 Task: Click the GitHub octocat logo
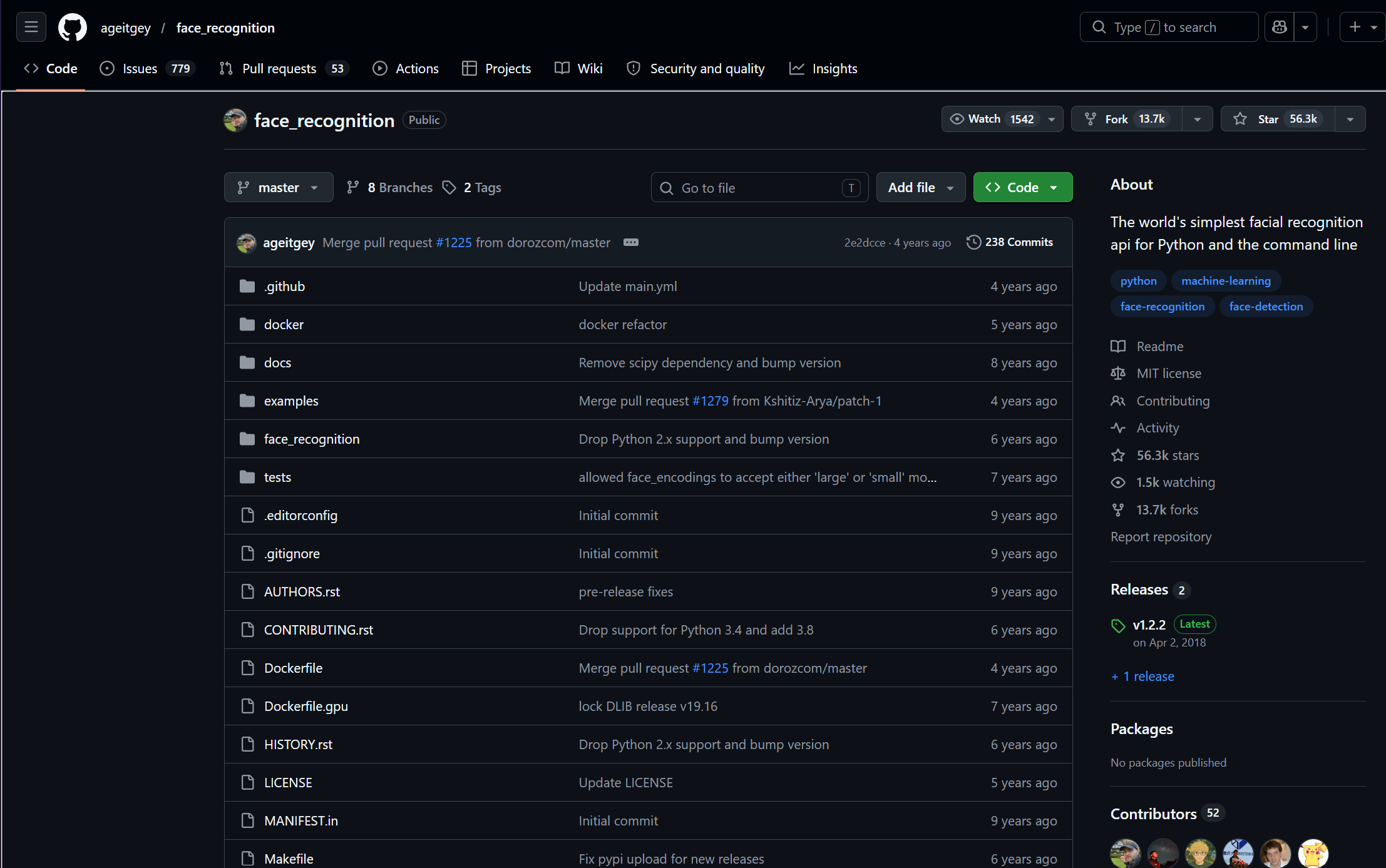(x=72, y=27)
